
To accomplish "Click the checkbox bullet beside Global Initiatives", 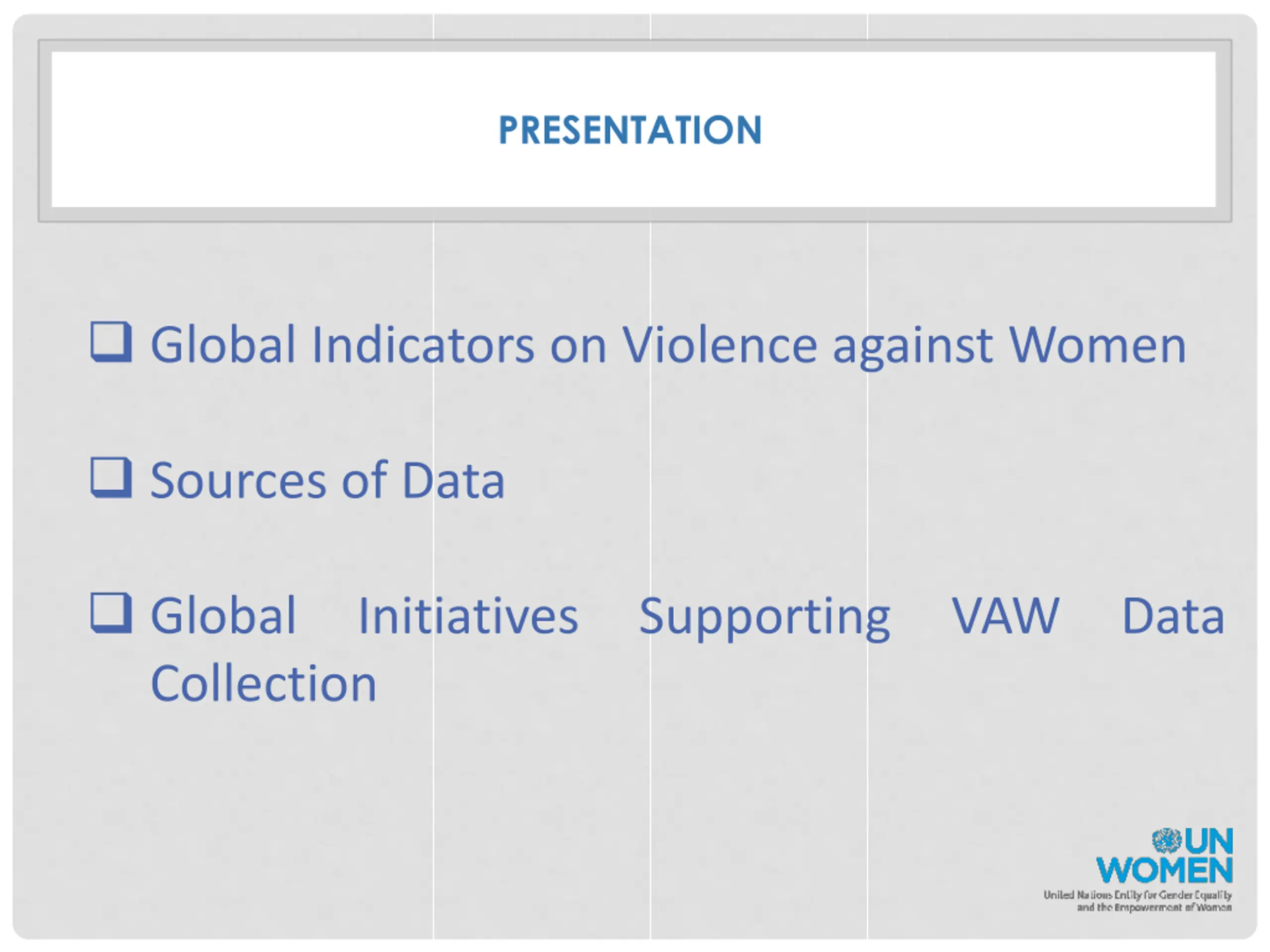I will pyautogui.click(x=111, y=613).
